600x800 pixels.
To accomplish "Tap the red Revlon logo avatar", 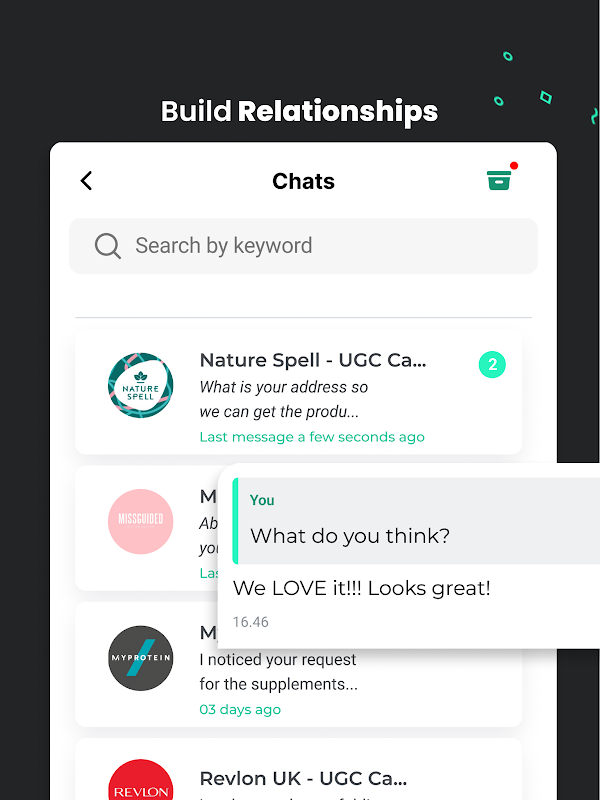I will (140, 781).
